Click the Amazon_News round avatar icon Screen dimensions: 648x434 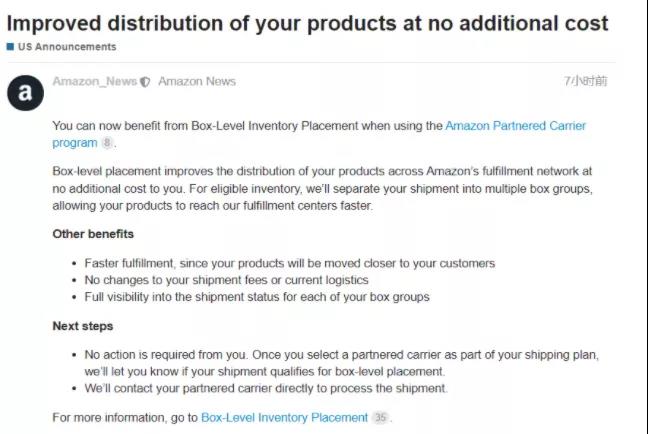tap(25, 92)
